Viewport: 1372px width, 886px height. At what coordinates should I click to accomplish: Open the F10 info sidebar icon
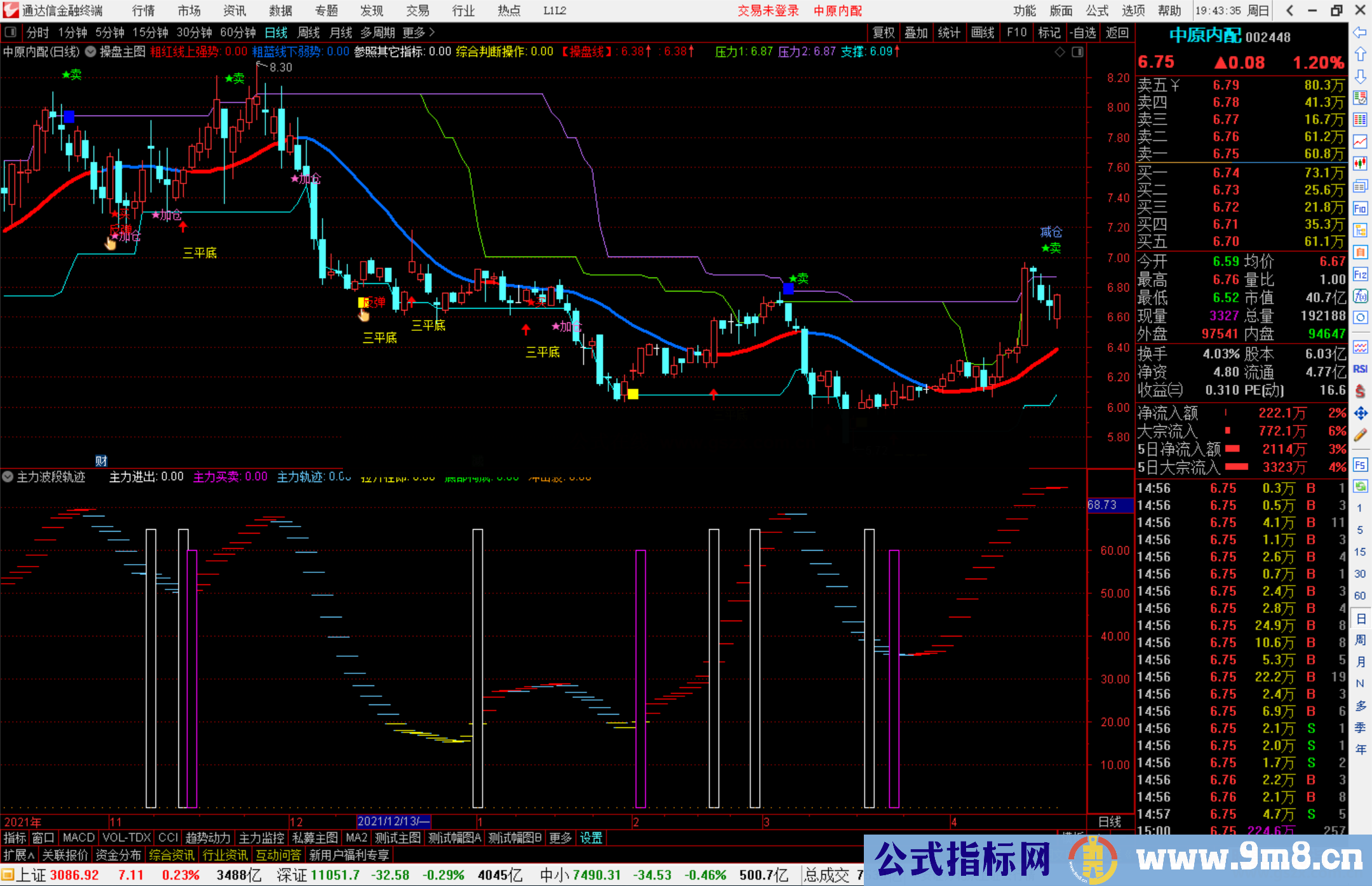pyautogui.click(x=1360, y=208)
